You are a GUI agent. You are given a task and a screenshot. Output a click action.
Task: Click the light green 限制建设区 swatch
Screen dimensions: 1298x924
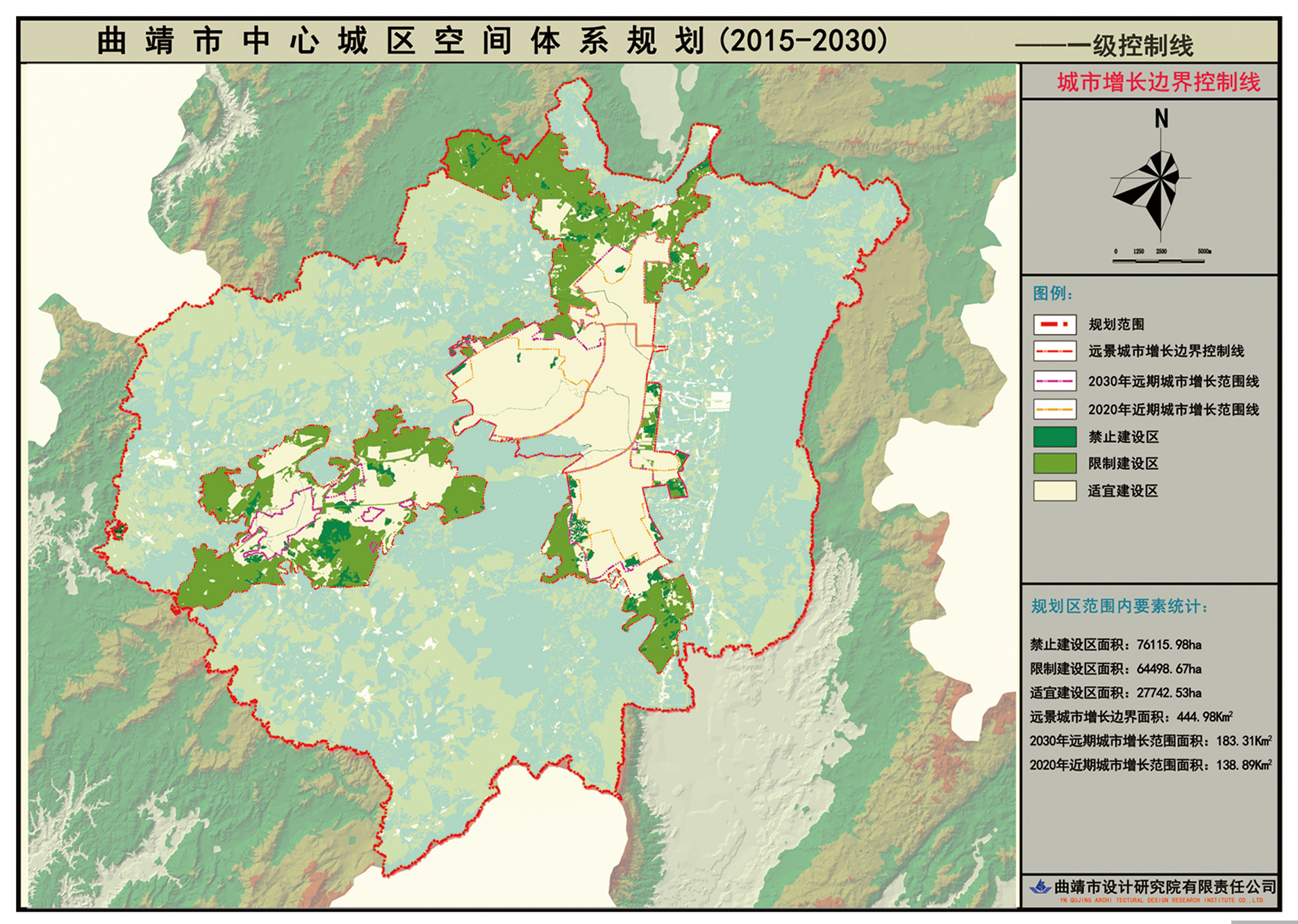(x=1054, y=464)
